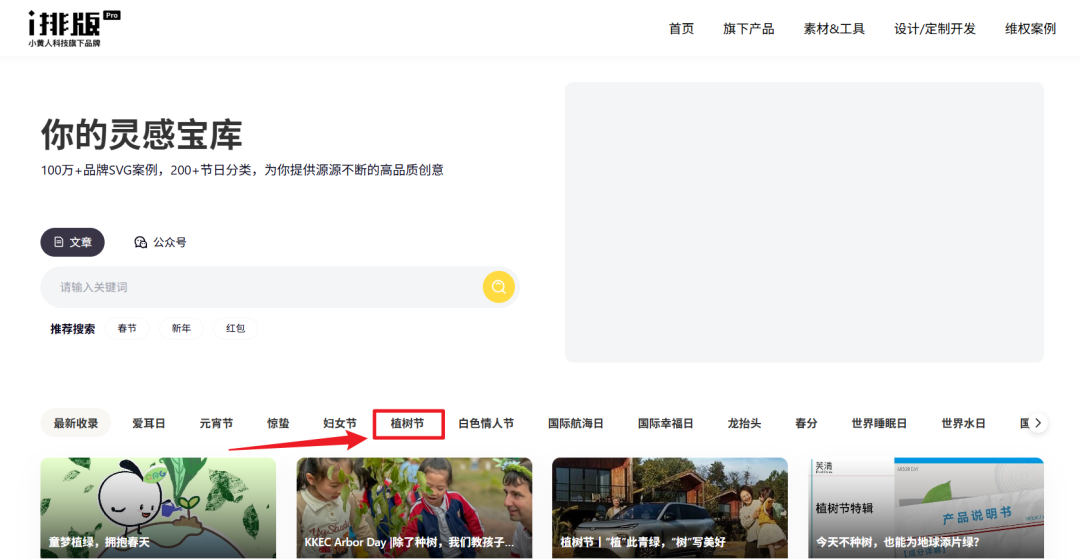Choose recommended search tag 红包
This screenshot has width=1080, height=559.
[236, 329]
